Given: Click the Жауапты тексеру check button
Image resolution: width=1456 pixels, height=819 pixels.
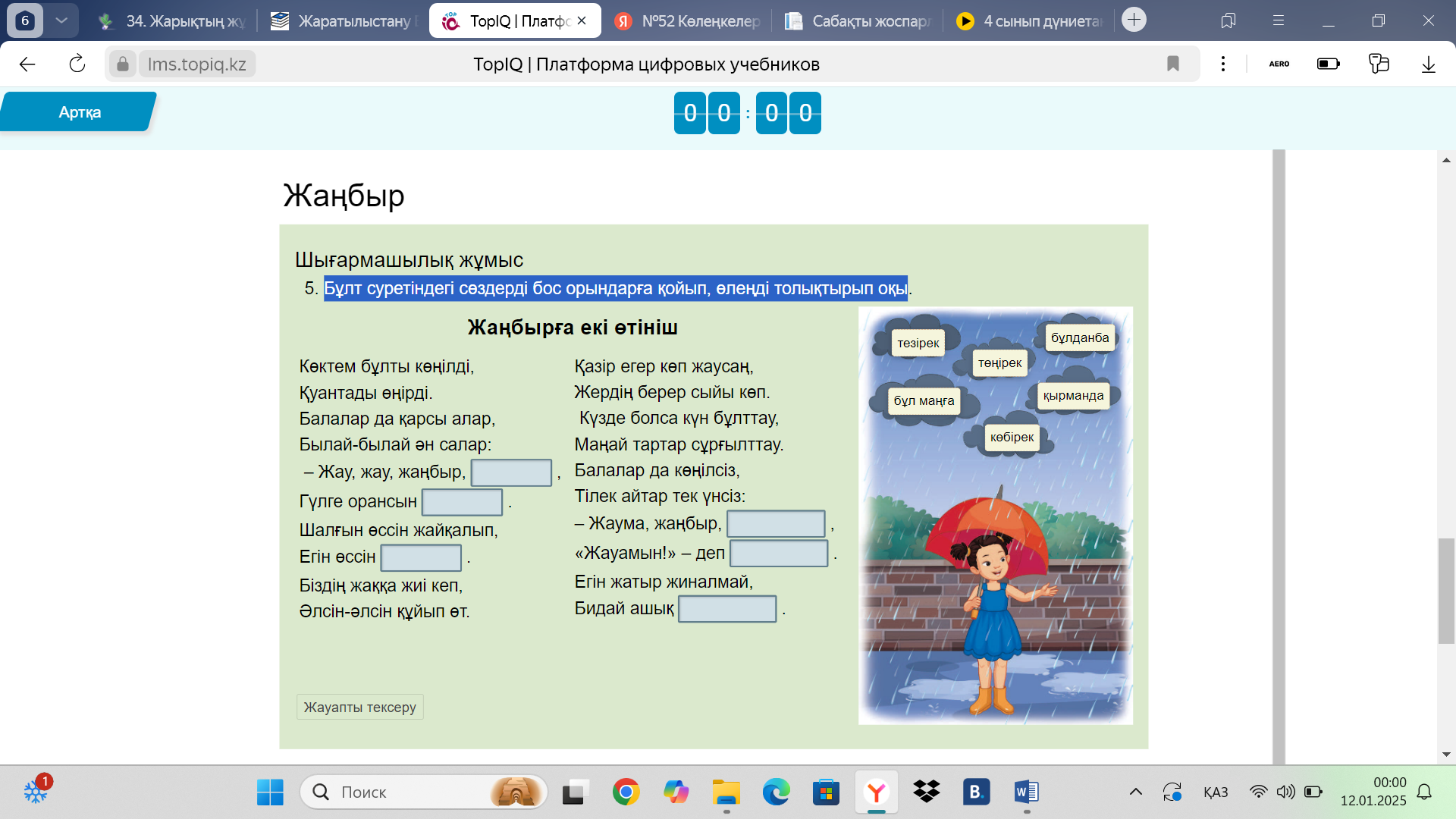Looking at the screenshot, I should tap(359, 707).
